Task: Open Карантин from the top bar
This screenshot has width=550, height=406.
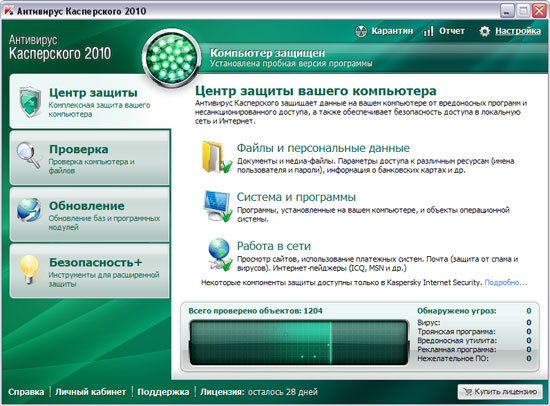Action: [392, 31]
